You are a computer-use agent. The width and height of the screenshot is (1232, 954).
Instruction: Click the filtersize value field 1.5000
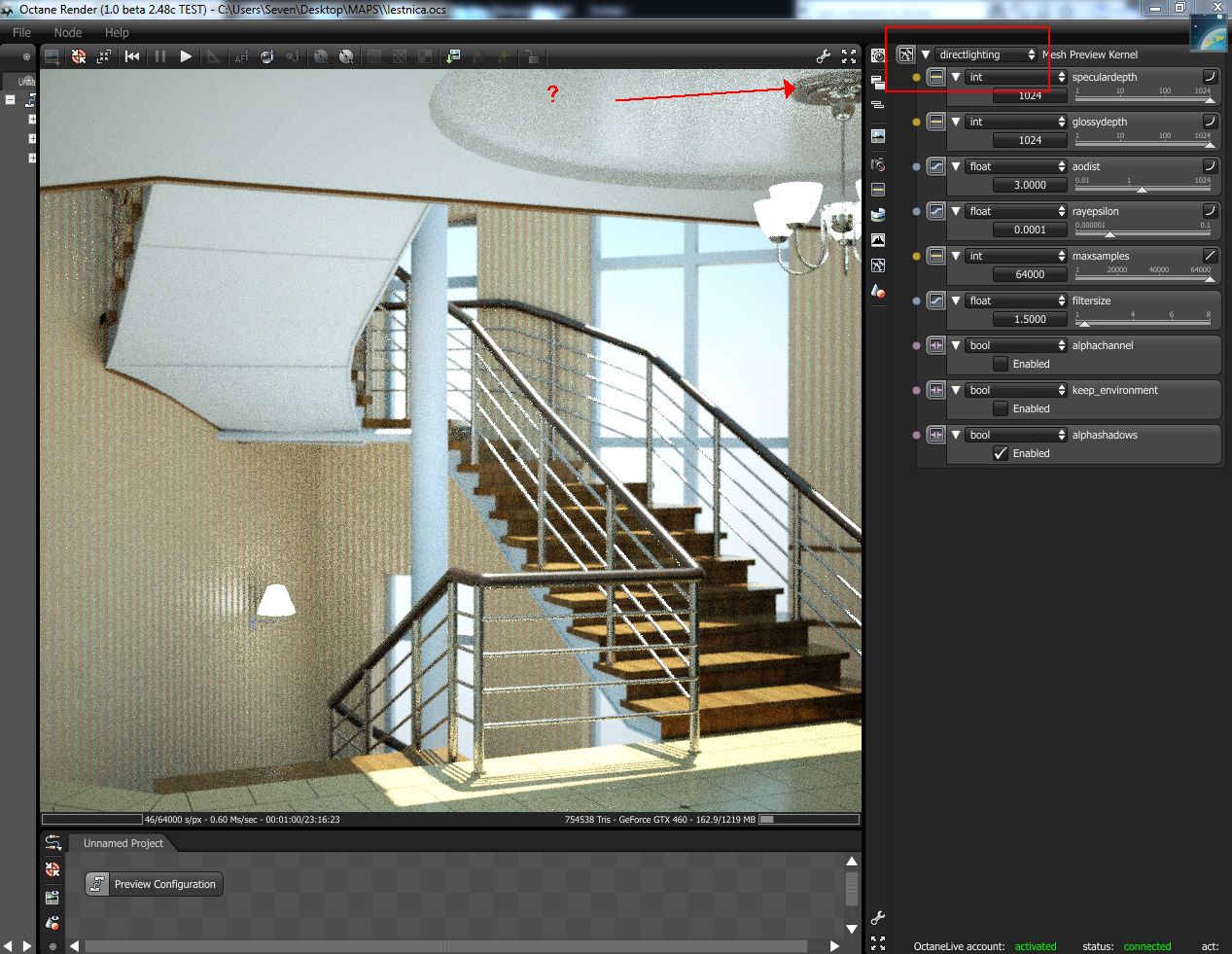tap(1030, 319)
